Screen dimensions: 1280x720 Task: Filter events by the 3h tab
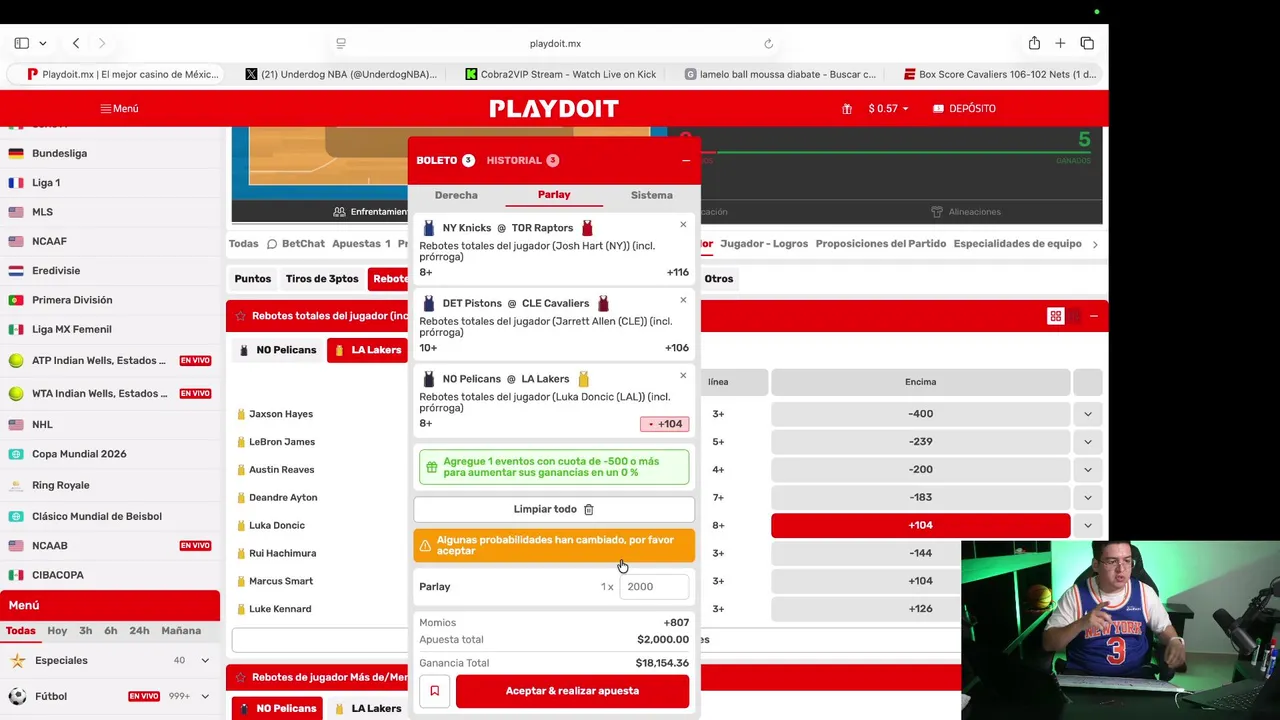point(85,631)
